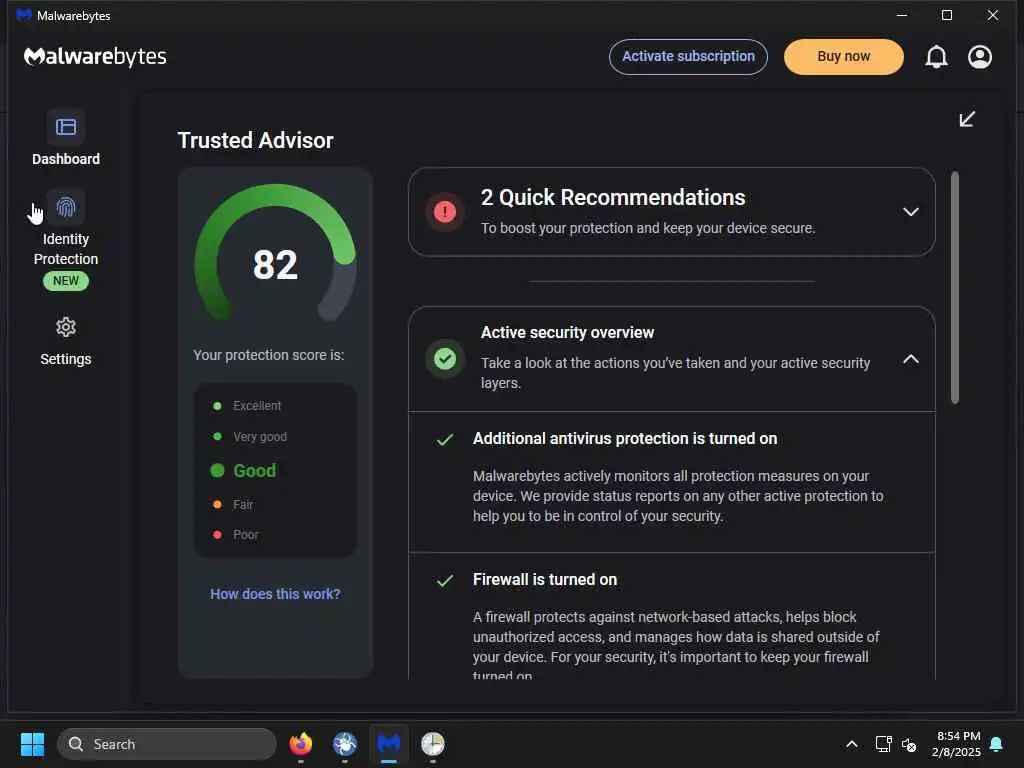Click the Trusted Advisor vertical scrollbar

(954, 287)
